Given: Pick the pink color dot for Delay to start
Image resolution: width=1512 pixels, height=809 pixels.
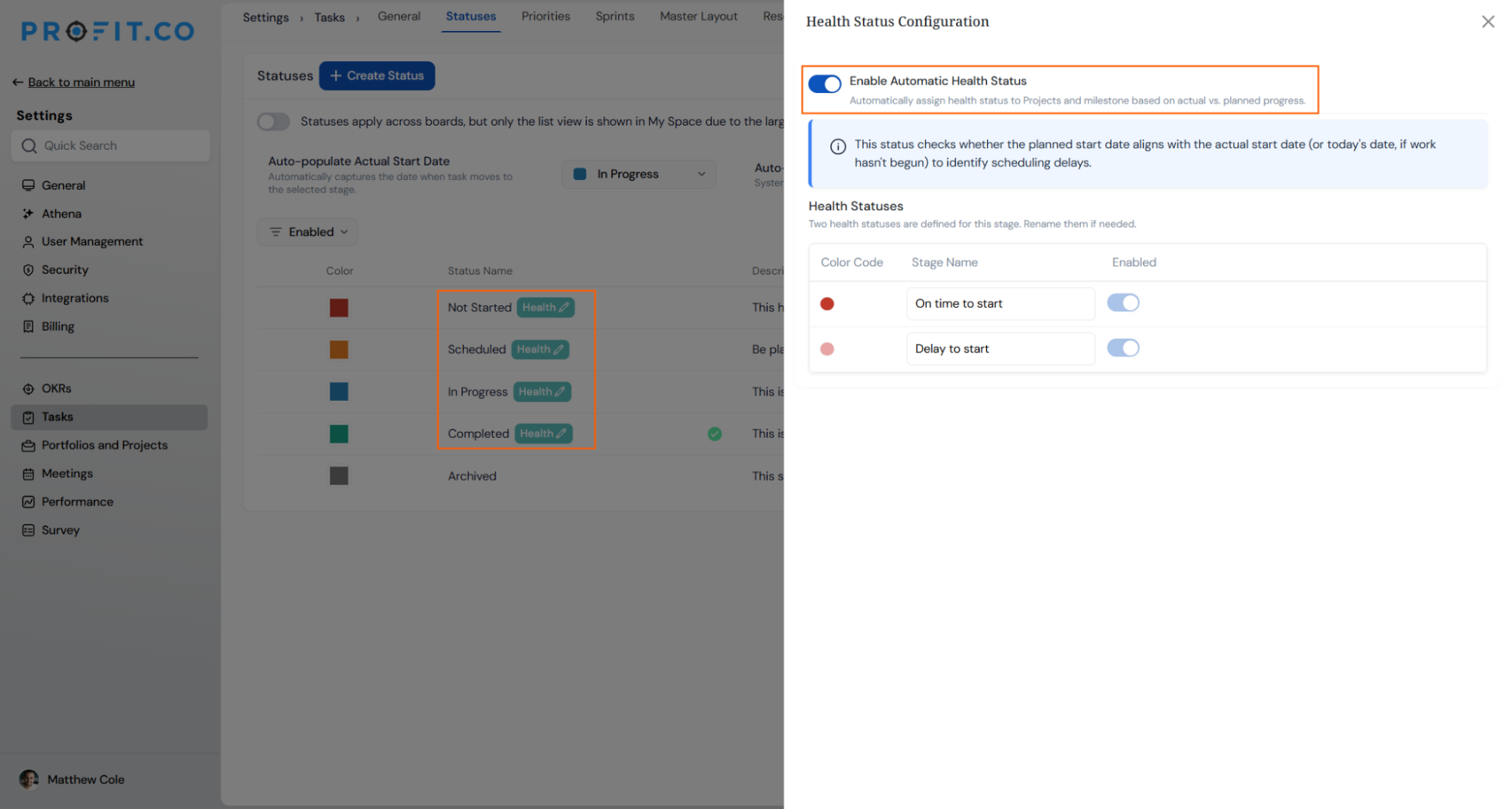Looking at the screenshot, I should coord(827,349).
